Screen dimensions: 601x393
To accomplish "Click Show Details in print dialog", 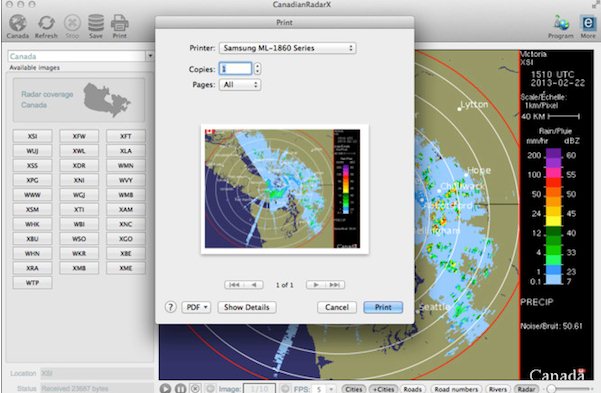I will pyautogui.click(x=247, y=307).
